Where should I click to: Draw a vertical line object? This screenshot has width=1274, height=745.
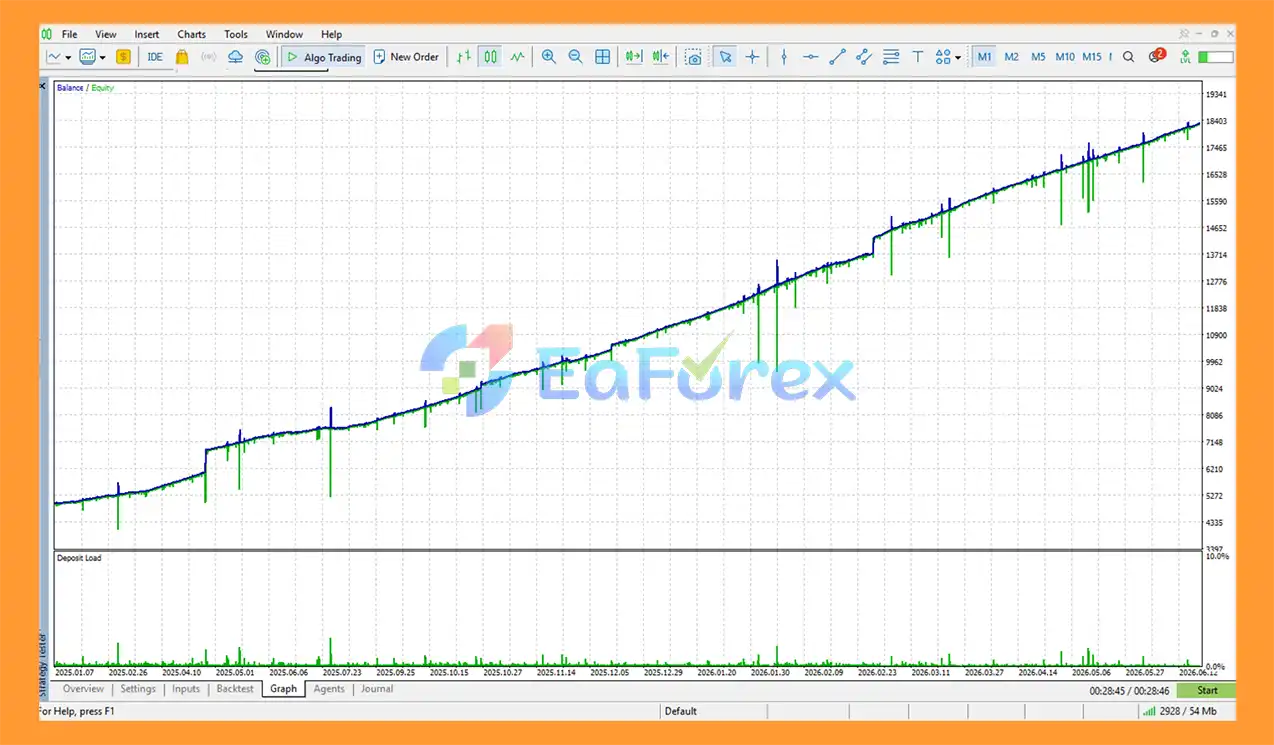point(784,57)
